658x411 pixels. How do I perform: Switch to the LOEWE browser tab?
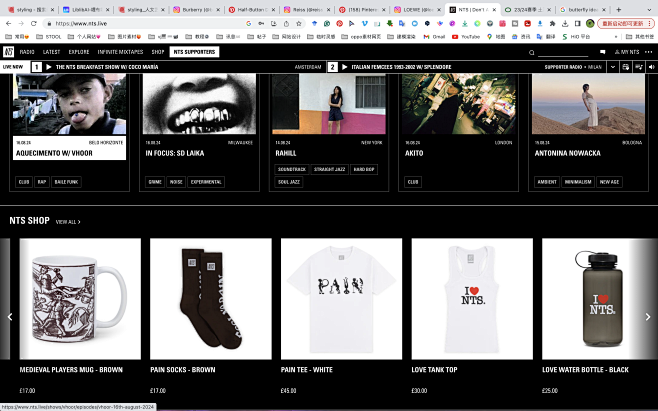pyautogui.click(x=418, y=9)
